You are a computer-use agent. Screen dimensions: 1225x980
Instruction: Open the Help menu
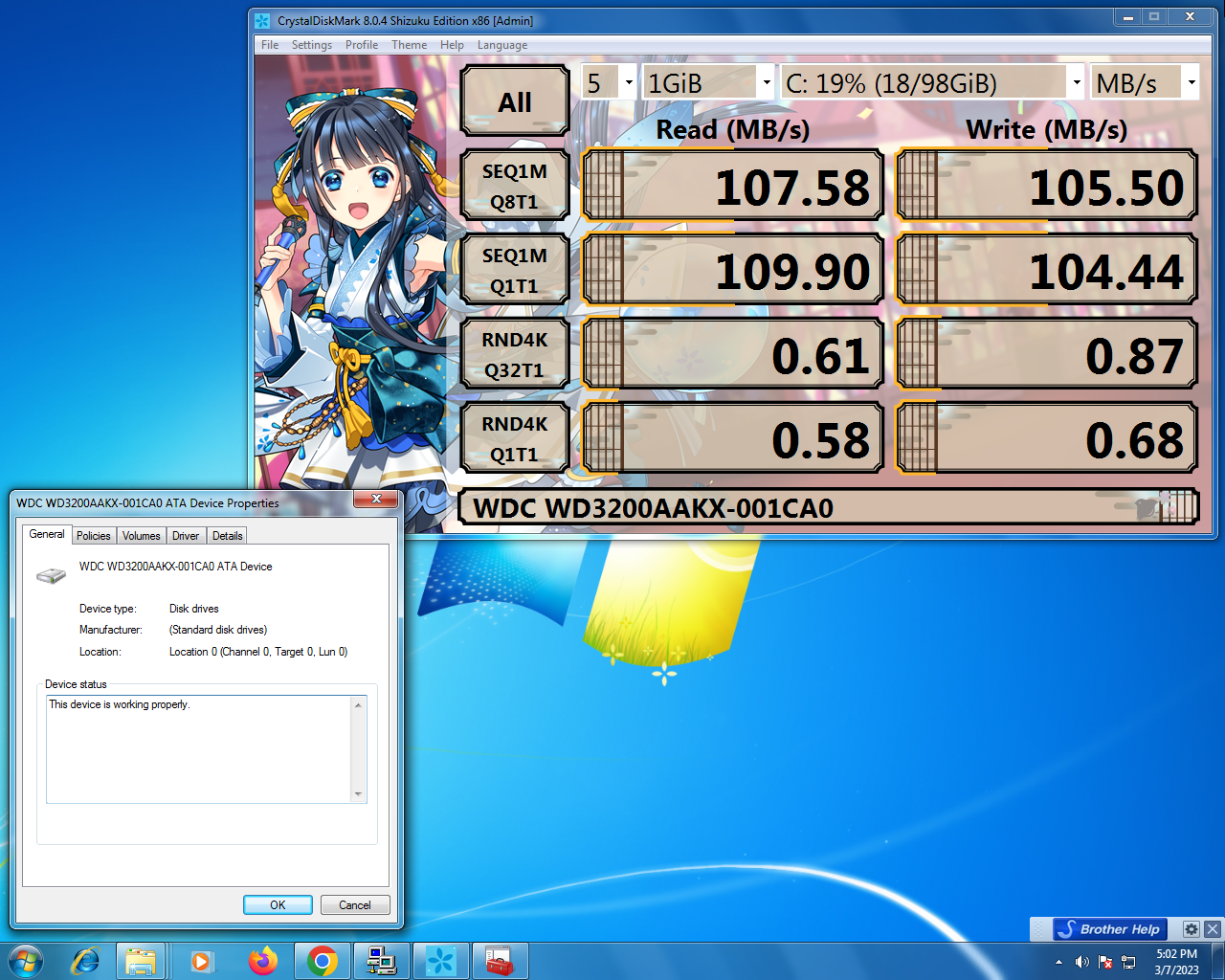(452, 45)
